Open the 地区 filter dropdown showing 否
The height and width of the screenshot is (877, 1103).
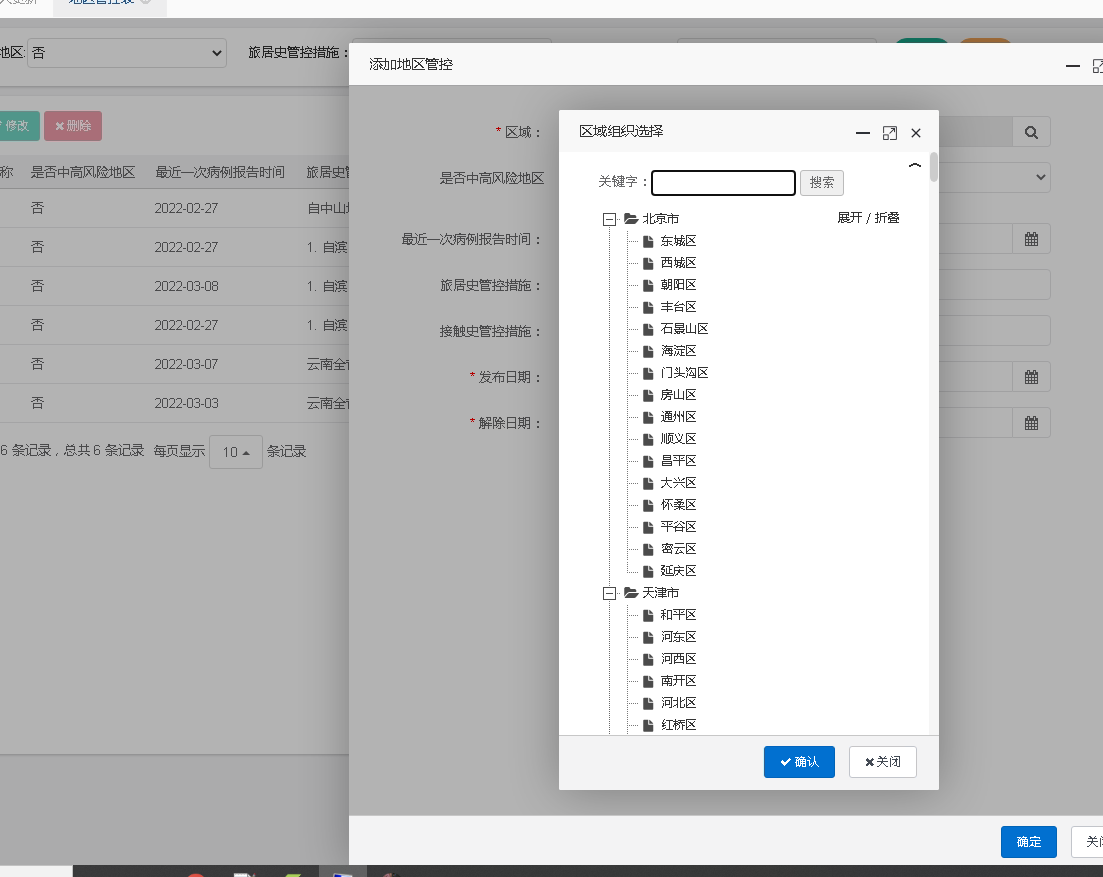(x=127, y=53)
